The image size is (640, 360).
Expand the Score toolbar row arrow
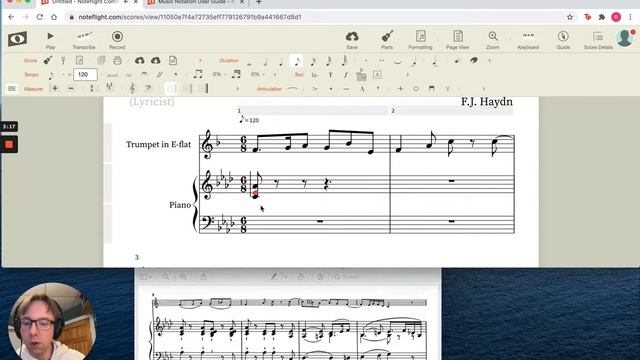pos(200,60)
